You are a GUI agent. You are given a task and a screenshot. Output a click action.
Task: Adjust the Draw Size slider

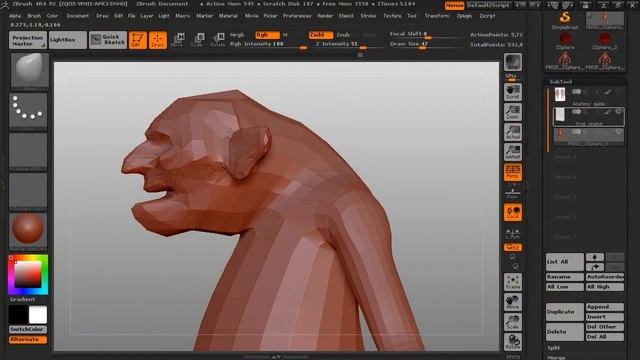point(427,44)
